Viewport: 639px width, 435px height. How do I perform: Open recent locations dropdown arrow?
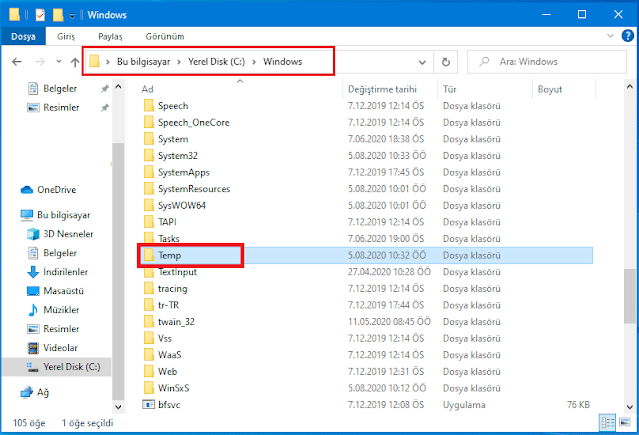59,62
